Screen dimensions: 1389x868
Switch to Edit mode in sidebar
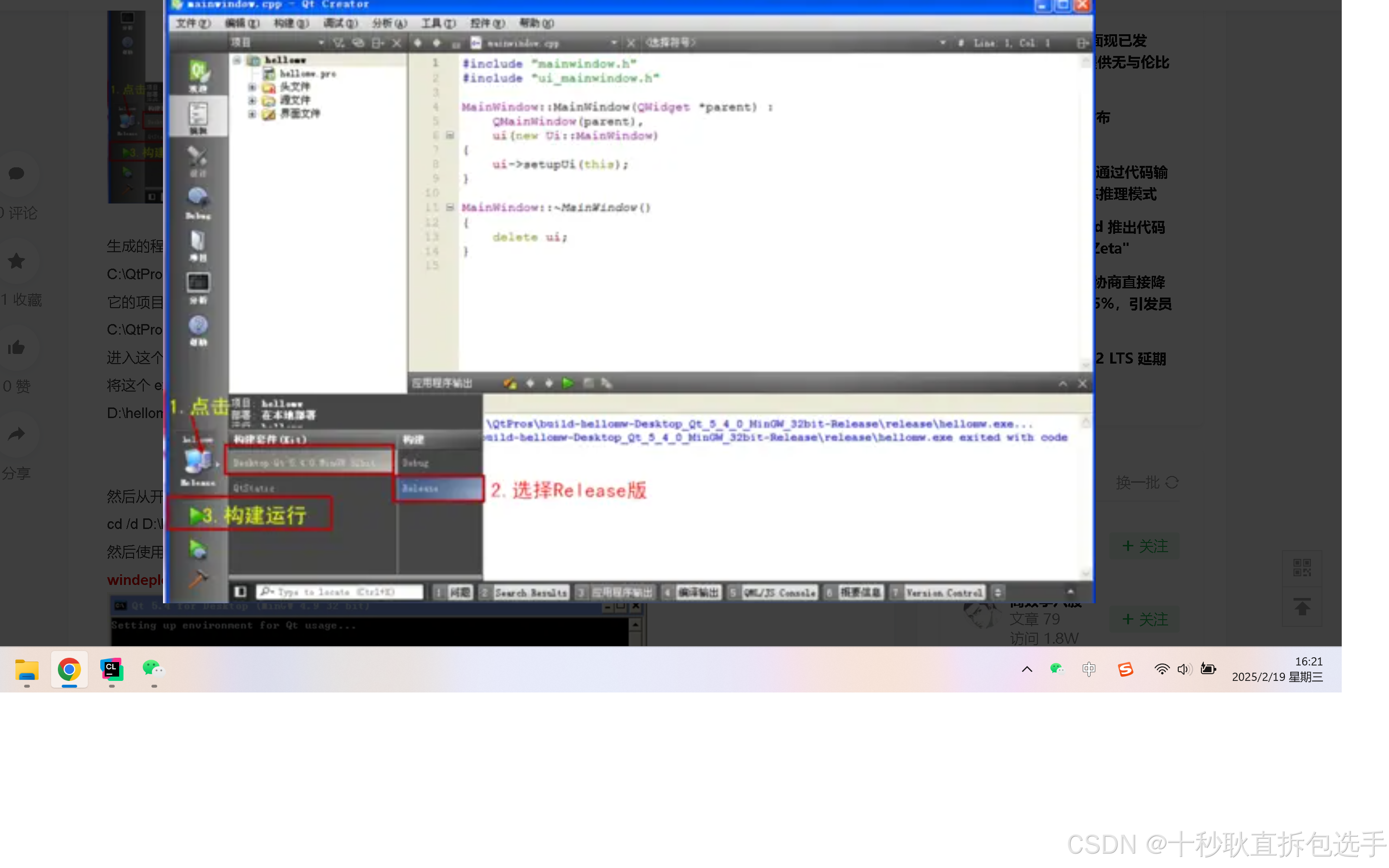[198, 118]
